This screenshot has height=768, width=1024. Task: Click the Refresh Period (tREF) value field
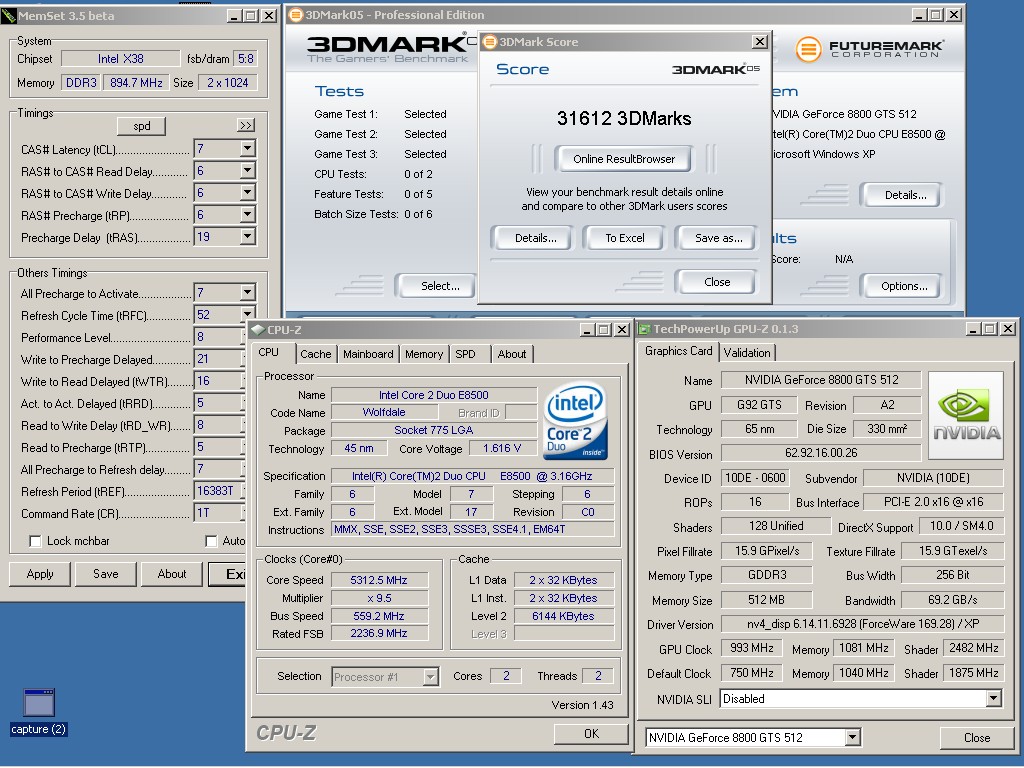pyautogui.click(x=219, y=490)
